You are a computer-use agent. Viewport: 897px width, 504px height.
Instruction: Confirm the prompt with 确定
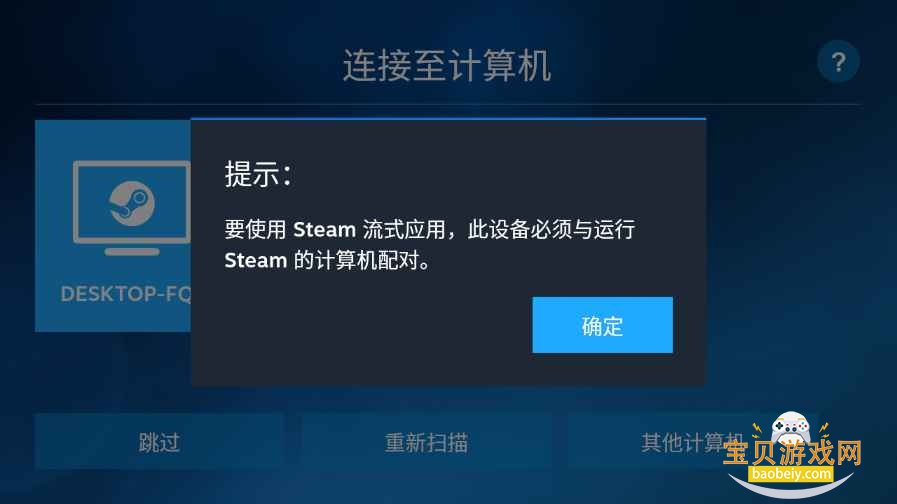(602, 325)
